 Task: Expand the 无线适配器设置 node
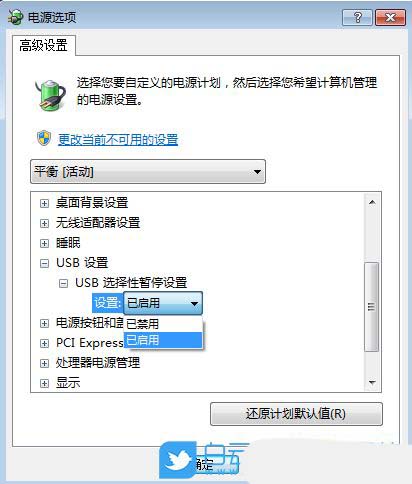tap(44, 223)
